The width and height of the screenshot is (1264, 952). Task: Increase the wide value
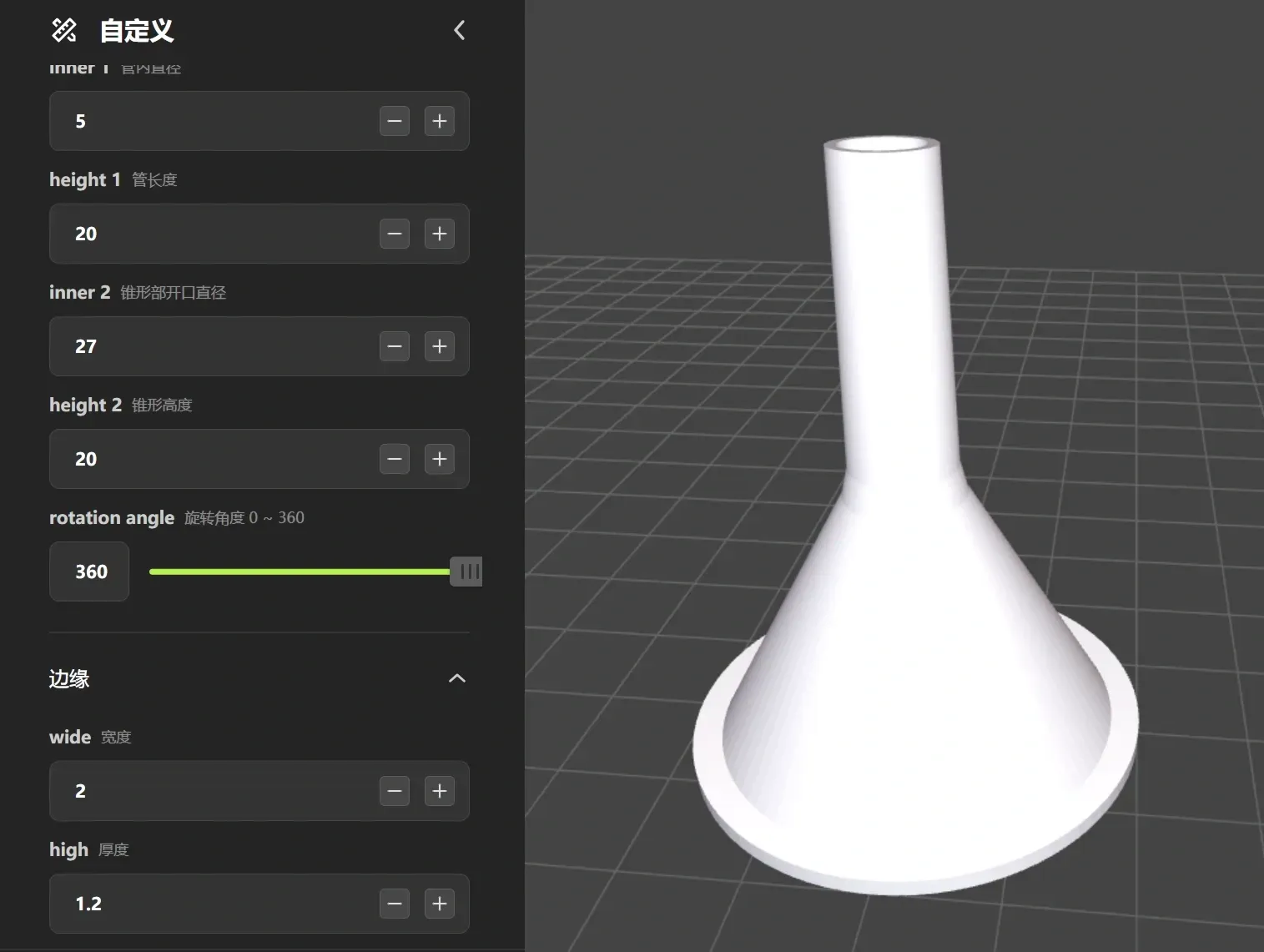(x=440, y=791)
